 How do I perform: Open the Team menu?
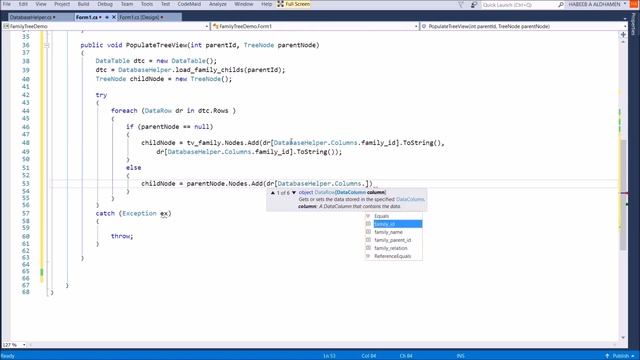coord(127,4)
